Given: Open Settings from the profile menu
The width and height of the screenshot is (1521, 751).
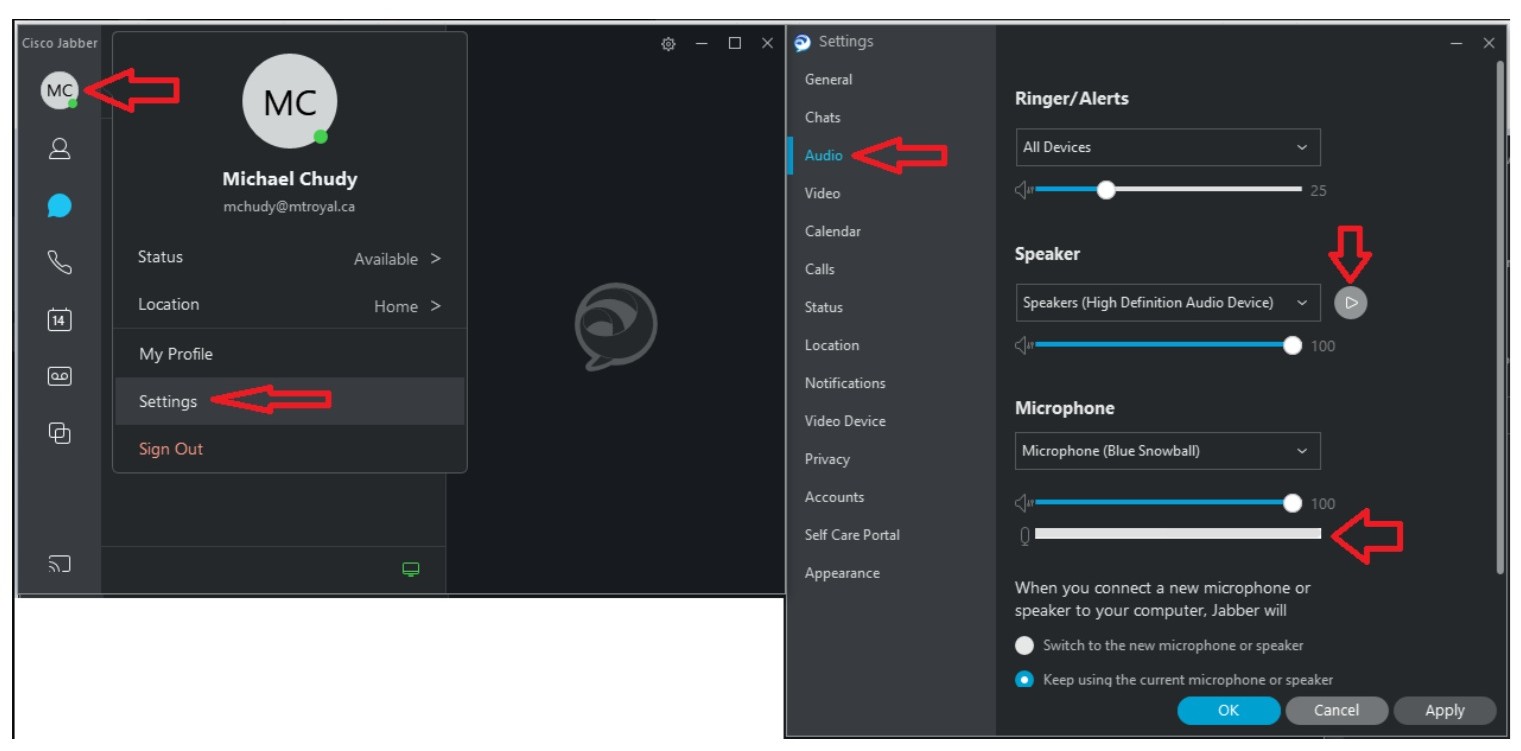Looking at the screenshot, I should click(168, 401).
